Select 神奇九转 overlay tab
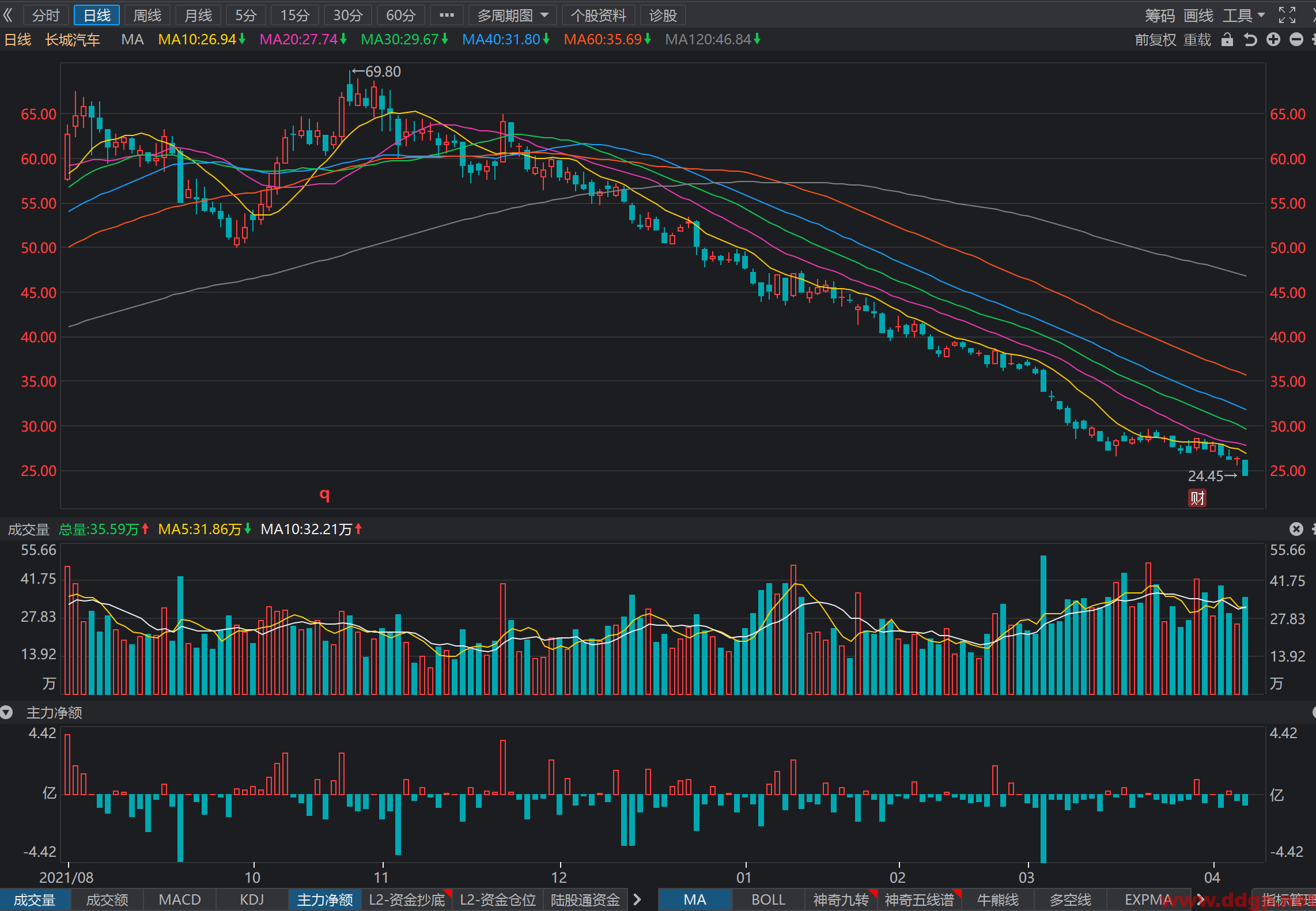Viewport: 1316px width, 911px height. [841, 900]
